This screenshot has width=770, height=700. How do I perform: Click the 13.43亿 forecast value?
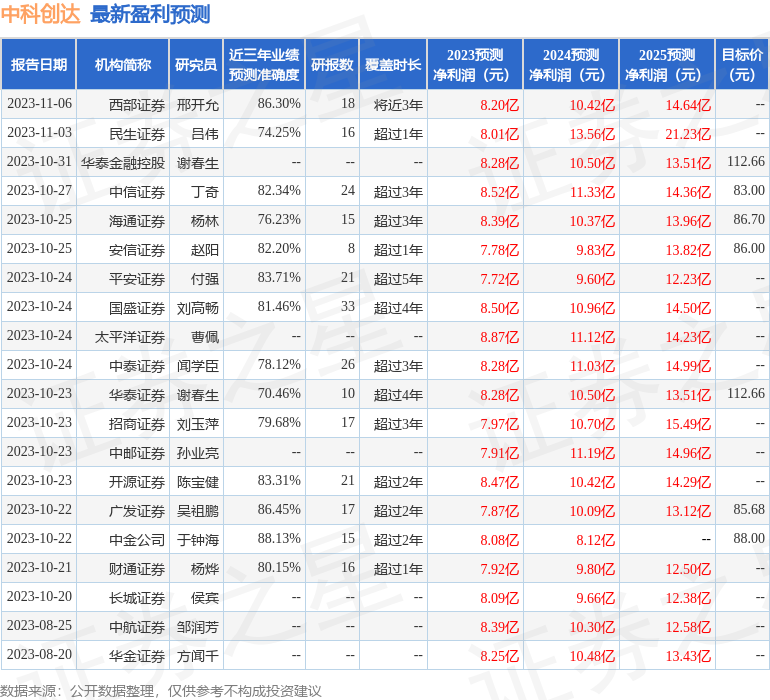pos(688,655)
